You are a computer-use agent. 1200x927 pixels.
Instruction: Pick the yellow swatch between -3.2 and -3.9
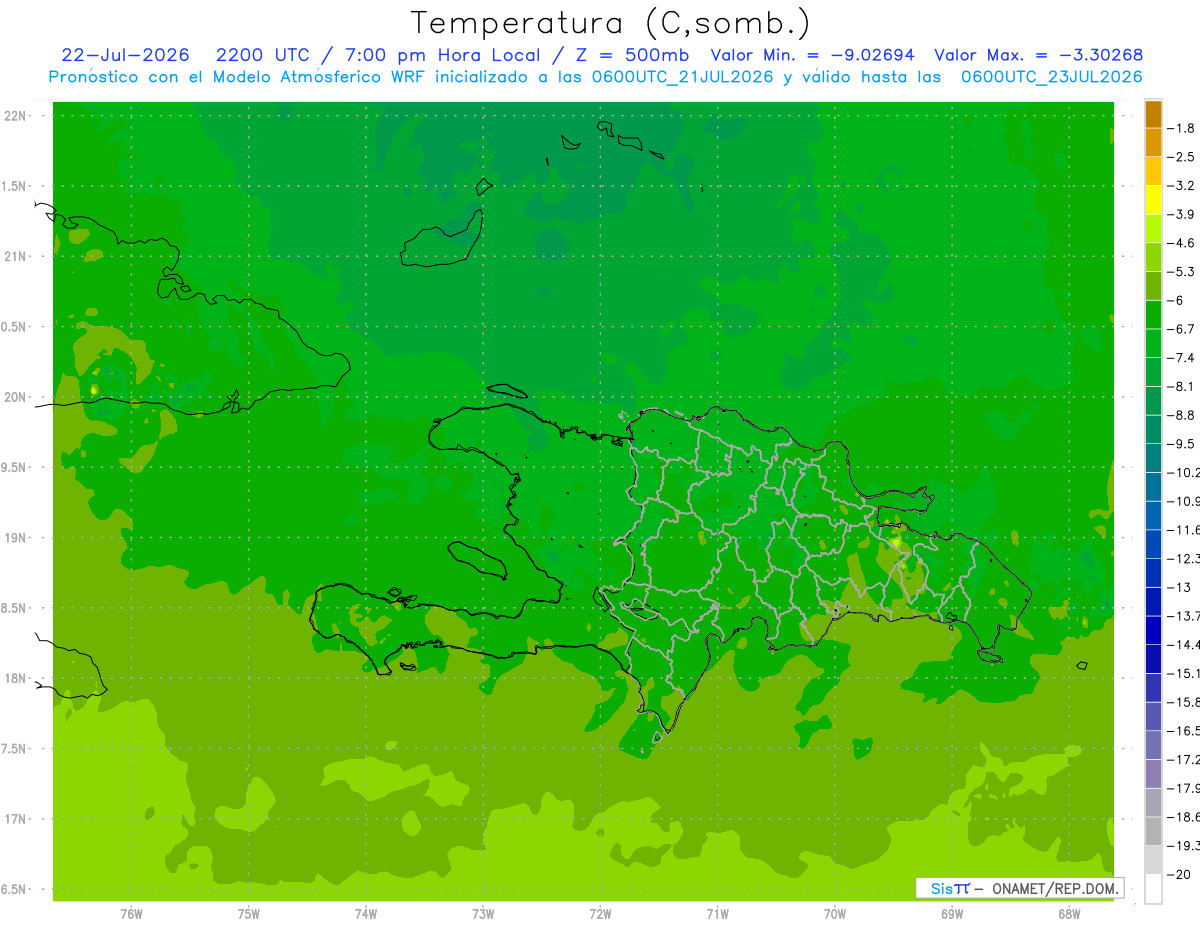tap(1153, 200)
